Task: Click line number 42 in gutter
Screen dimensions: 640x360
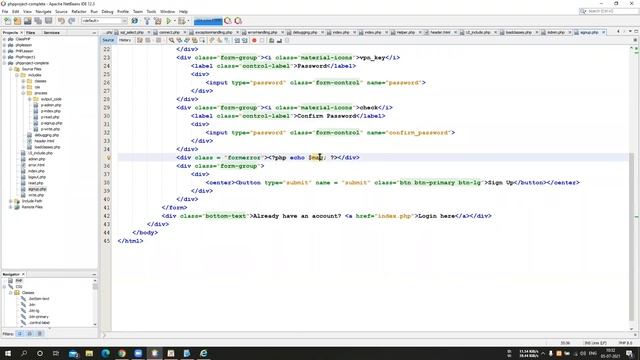Action: pyautogui.click(x=107, y=216)
